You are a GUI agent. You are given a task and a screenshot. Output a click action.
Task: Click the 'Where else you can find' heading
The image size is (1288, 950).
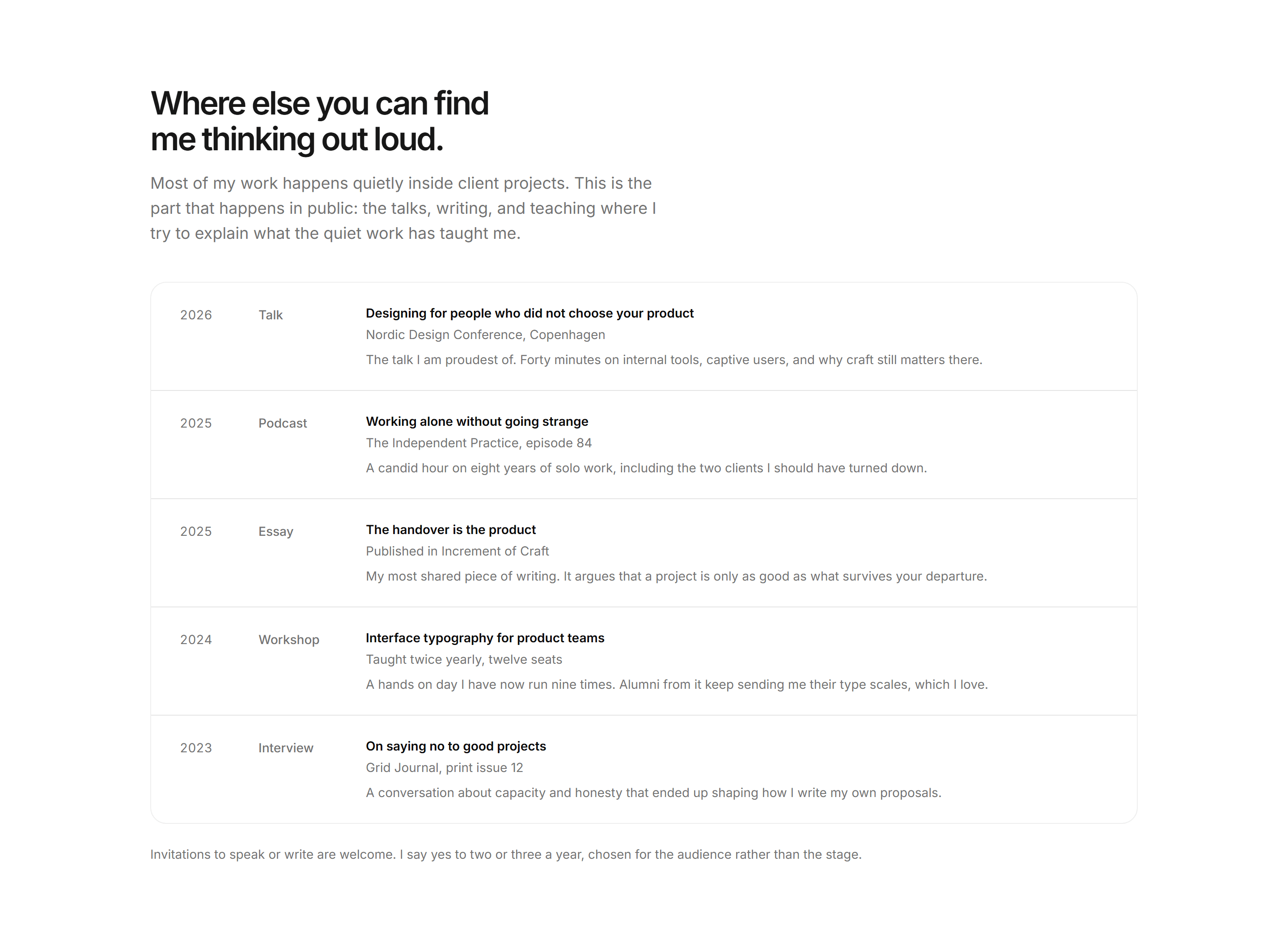click(320, 121)
